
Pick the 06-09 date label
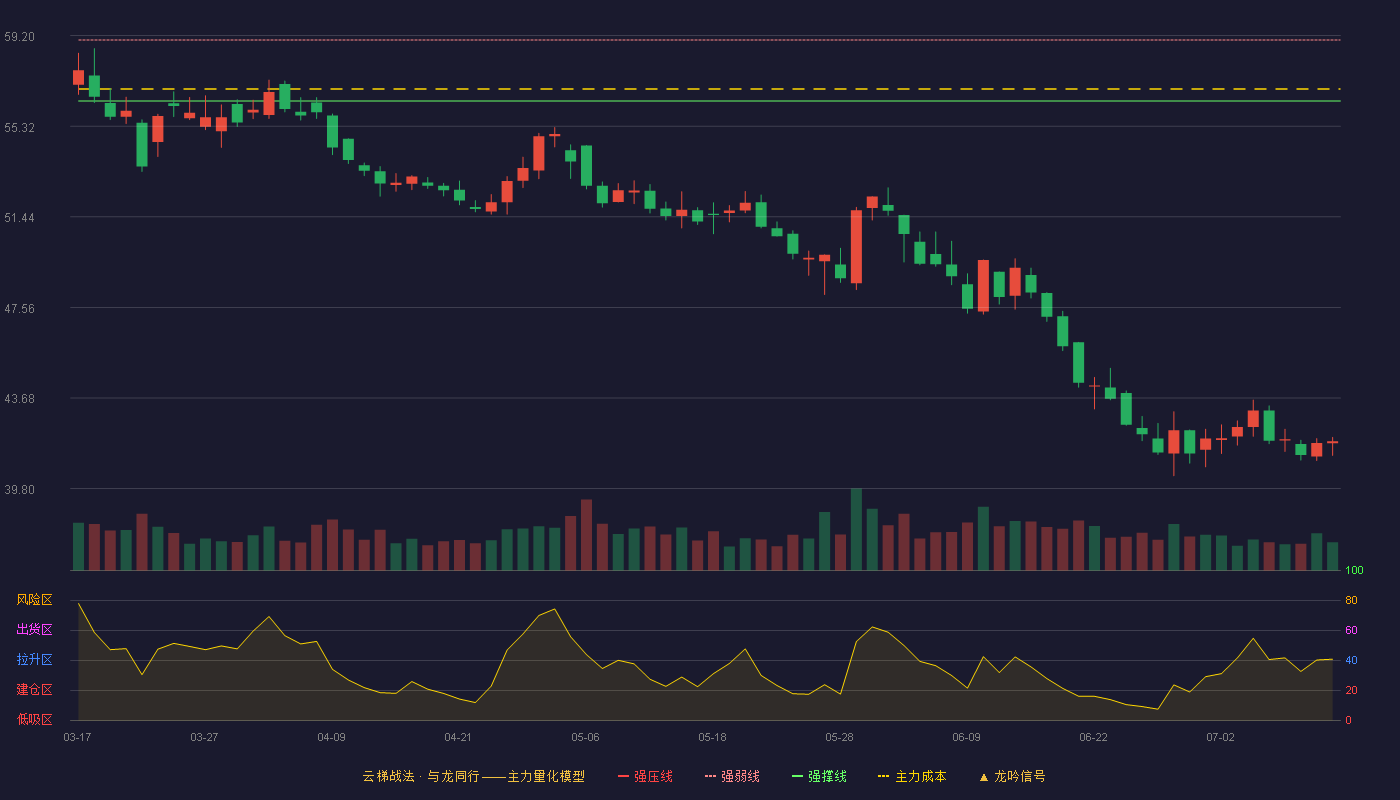966,737
